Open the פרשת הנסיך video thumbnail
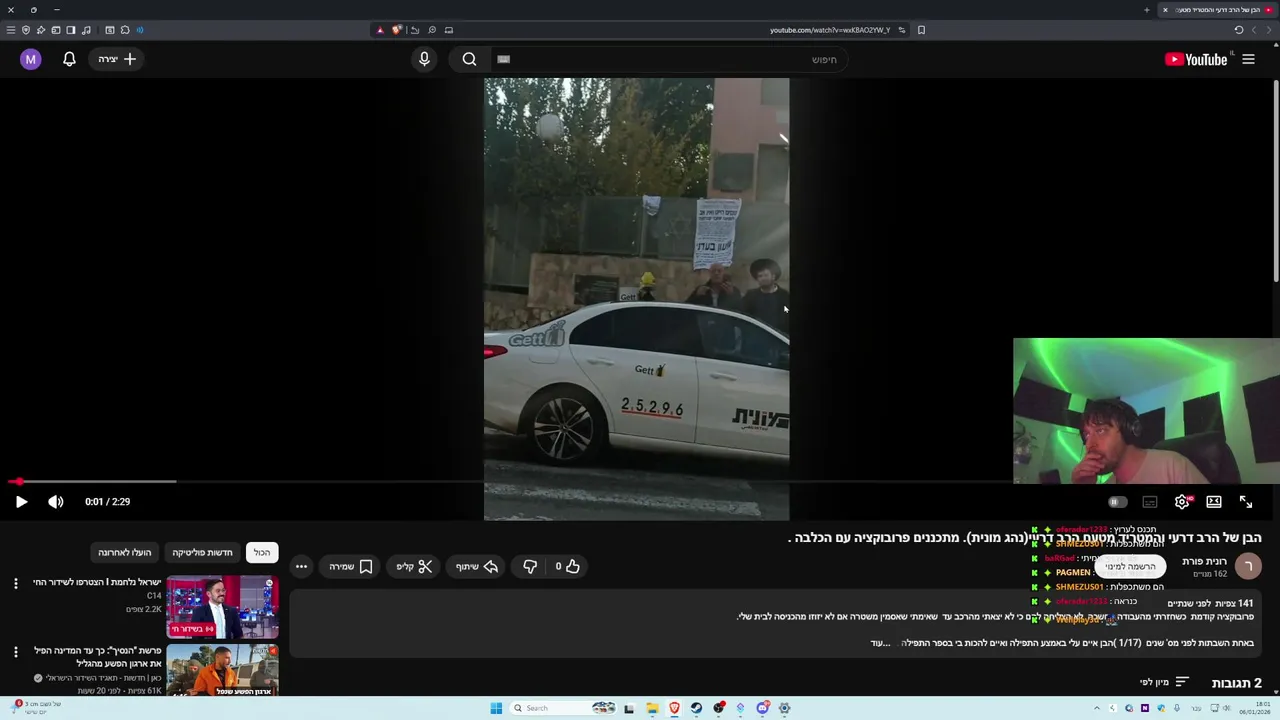 click(x=222, y=670)
